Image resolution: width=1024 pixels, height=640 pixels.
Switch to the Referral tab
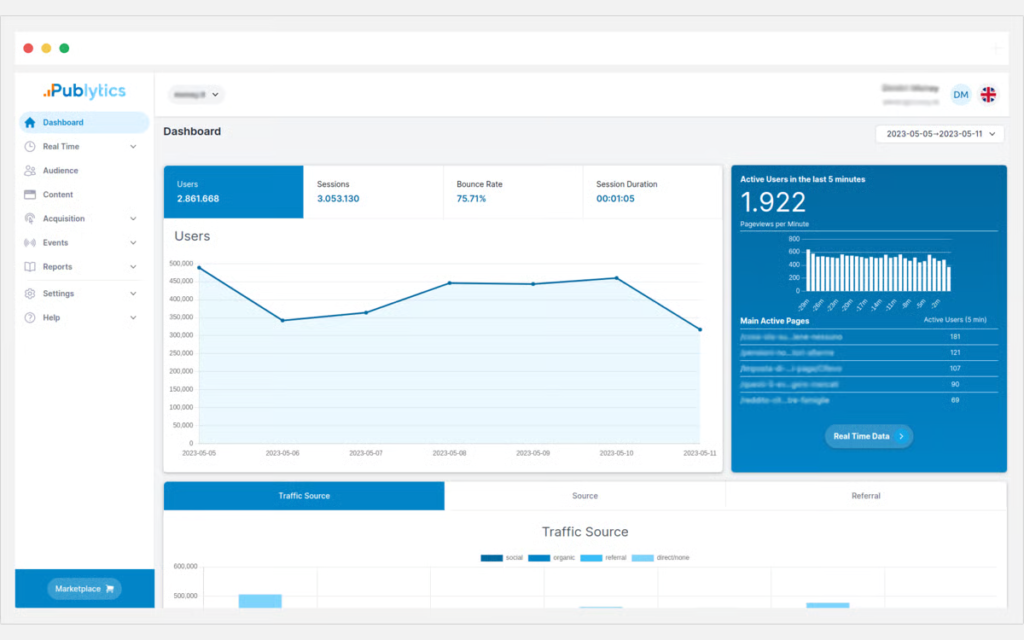866,496
